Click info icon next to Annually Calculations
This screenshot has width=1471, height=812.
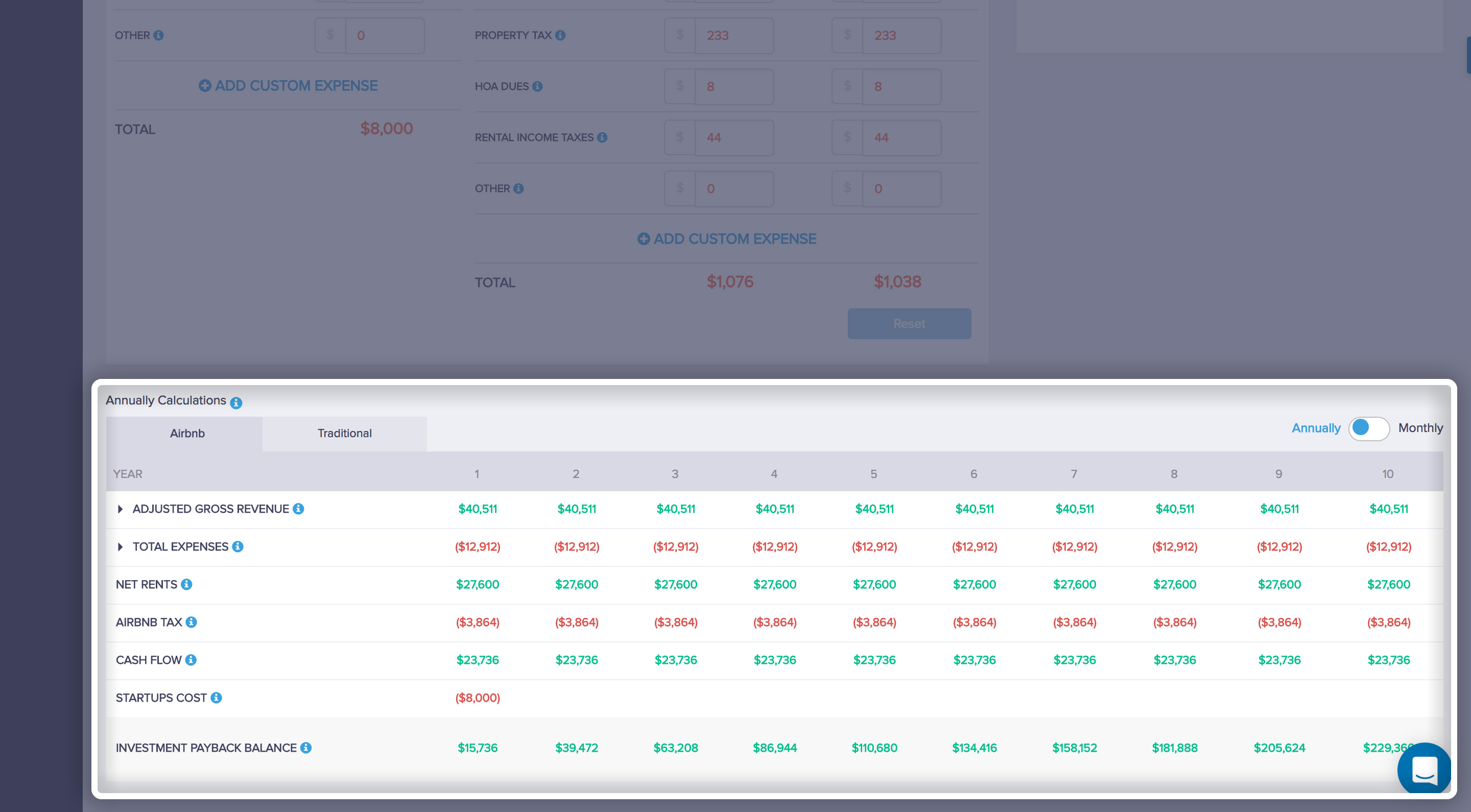tap(236, 402)
